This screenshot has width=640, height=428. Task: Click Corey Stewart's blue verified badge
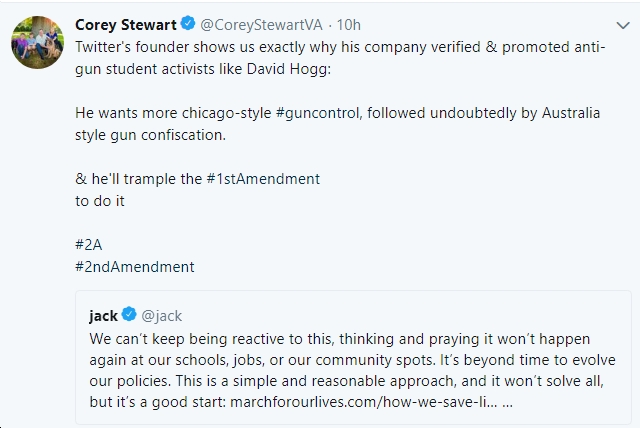pyautogui.click(x=188, y=23)
